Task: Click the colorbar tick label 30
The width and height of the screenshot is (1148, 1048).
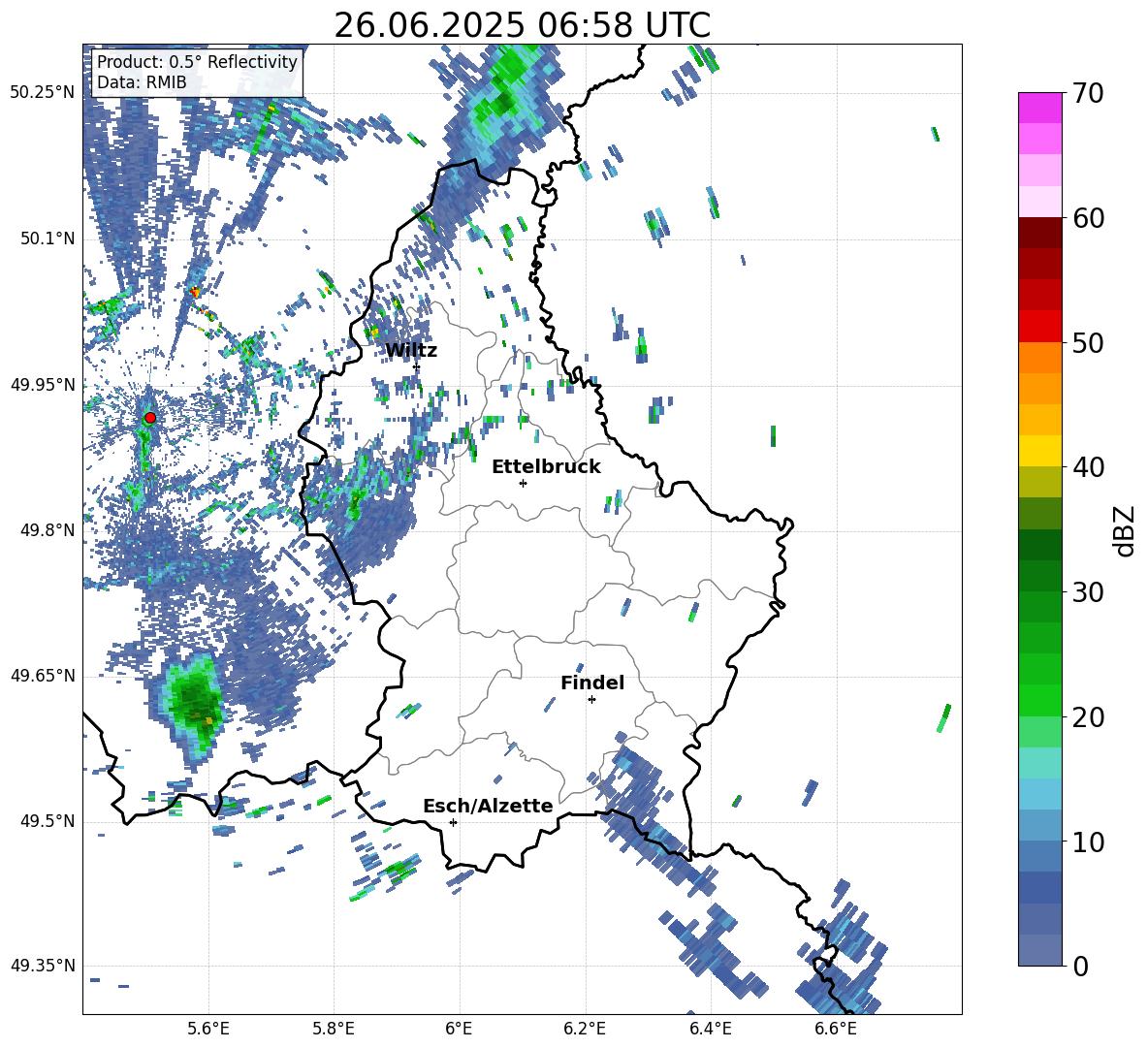Action: click(1089, 592)
